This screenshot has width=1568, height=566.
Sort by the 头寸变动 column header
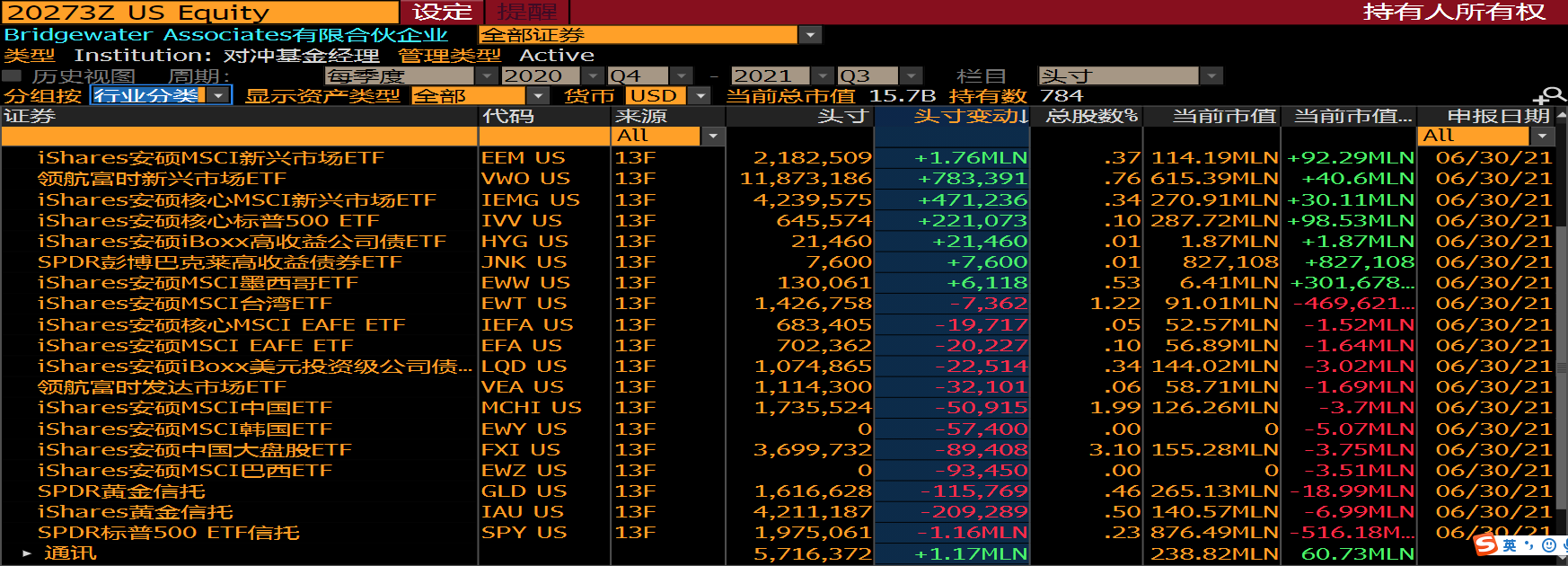coord(952,116)
